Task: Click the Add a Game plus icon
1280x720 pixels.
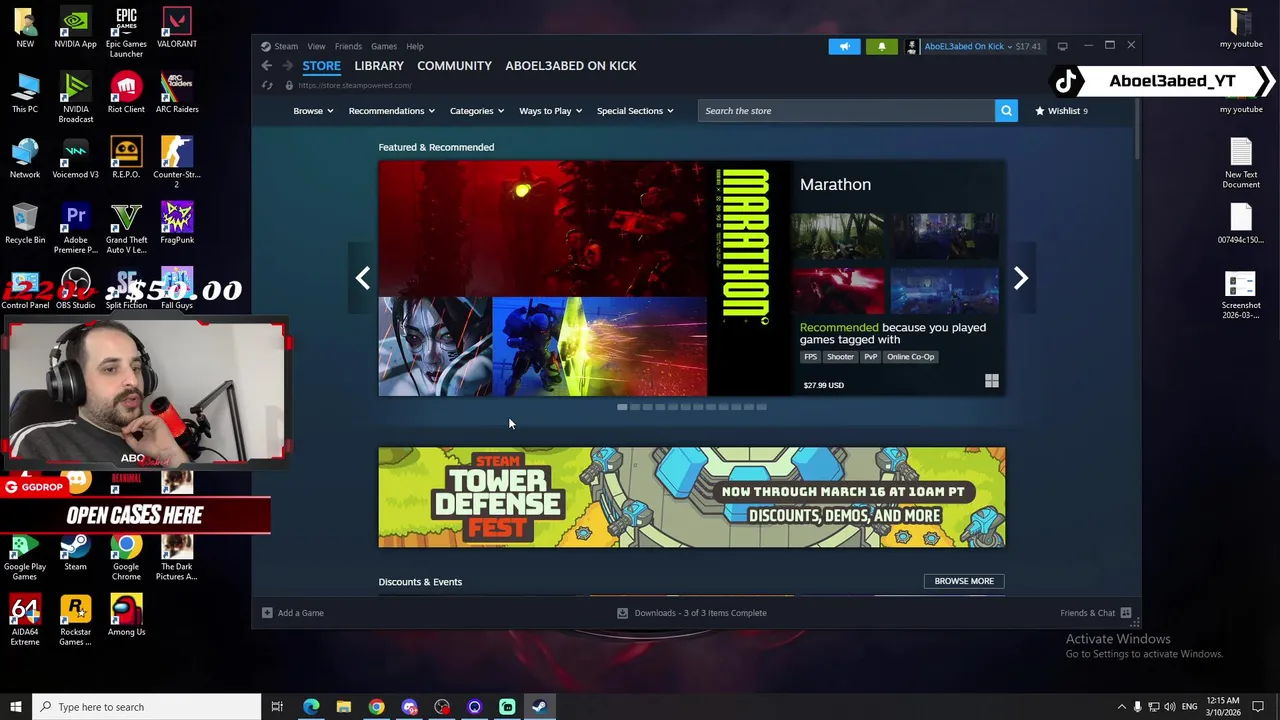Action: click(267, 613)
